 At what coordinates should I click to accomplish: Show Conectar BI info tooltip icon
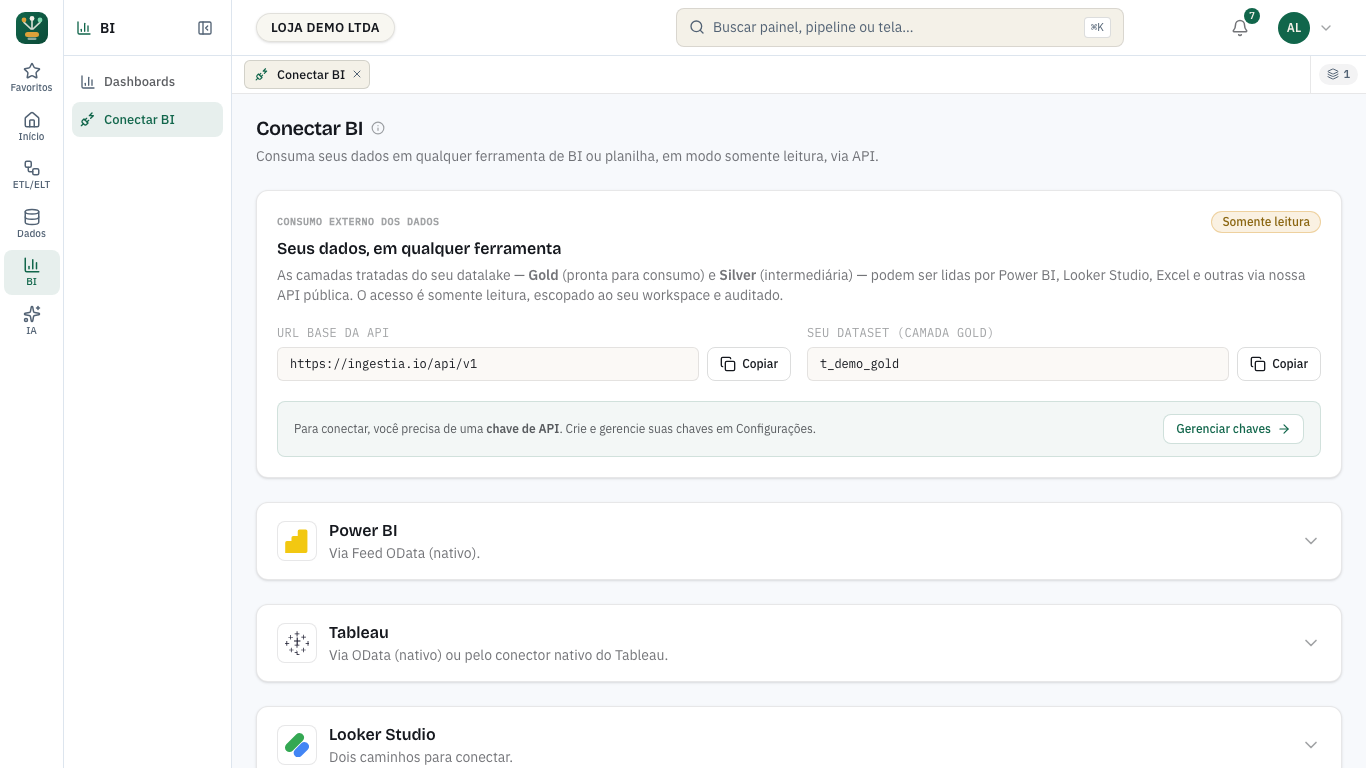378,128
